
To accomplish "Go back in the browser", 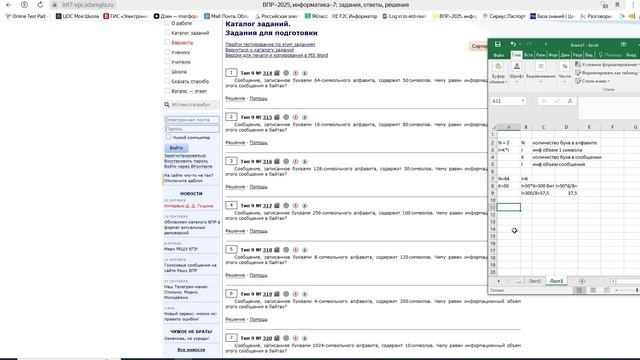I will pos(9,5).
